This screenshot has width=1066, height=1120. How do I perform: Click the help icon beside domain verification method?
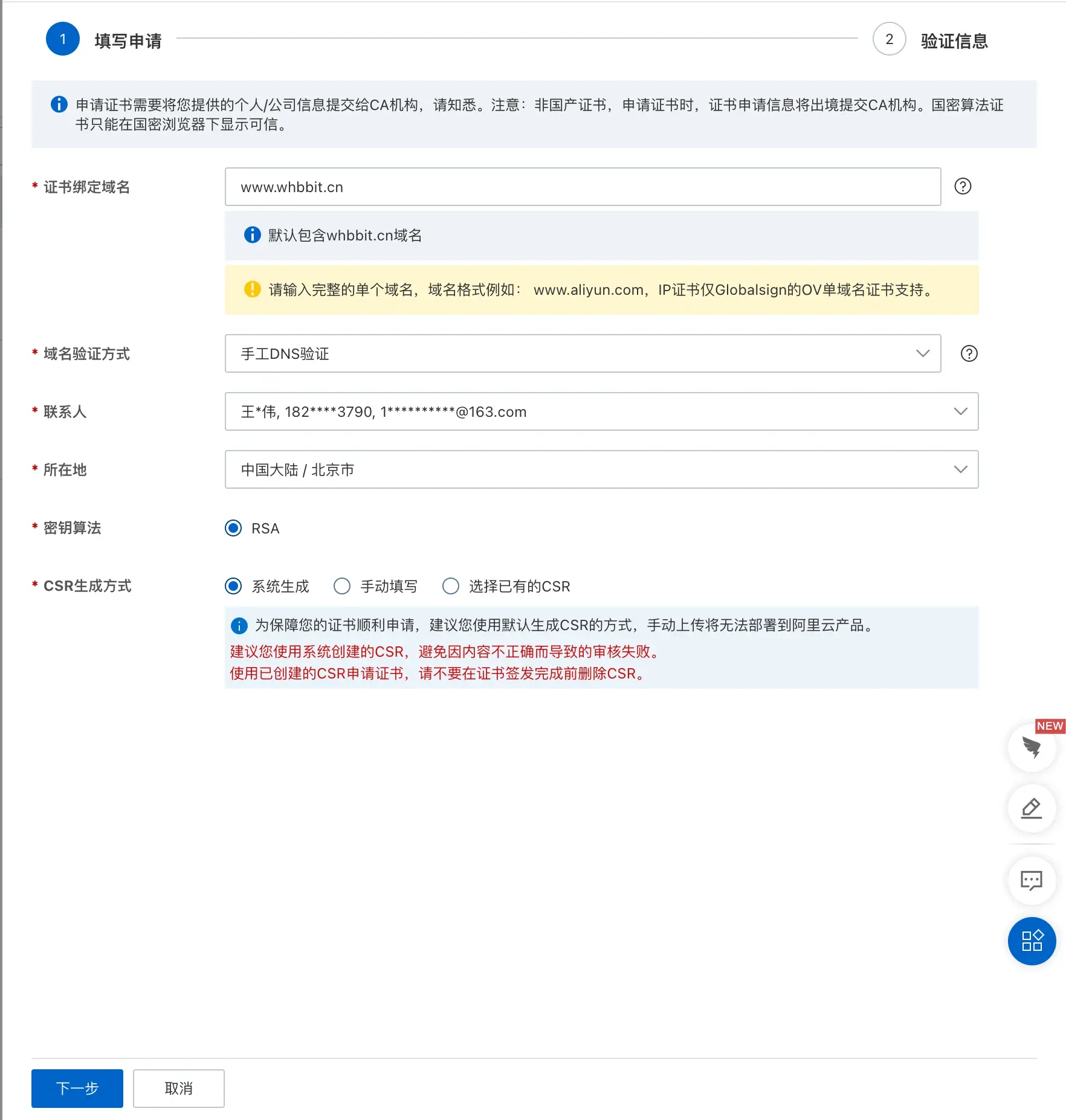tap(969, 353)
